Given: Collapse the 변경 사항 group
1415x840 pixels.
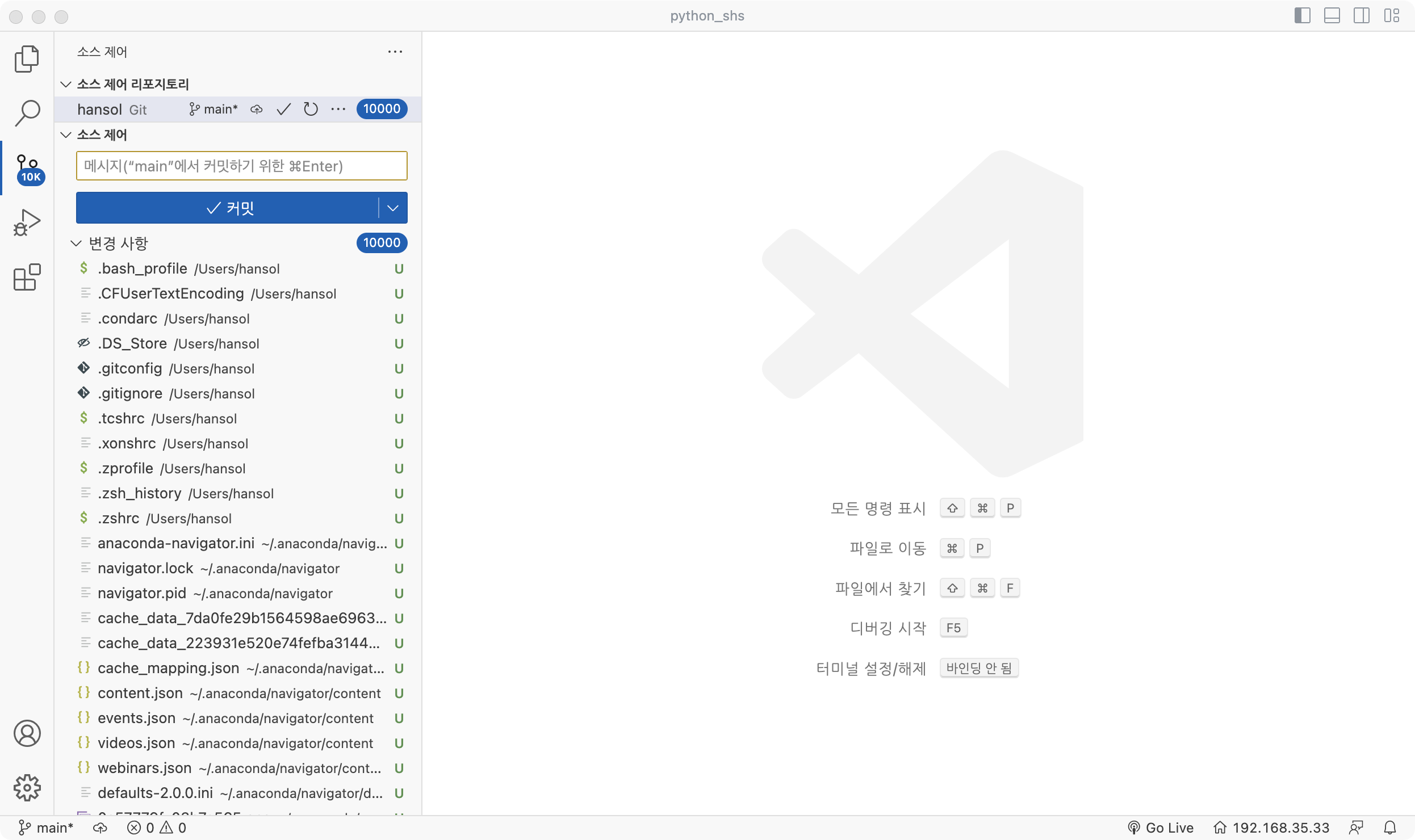Looking at the screenshot, I should click(76, 243).
